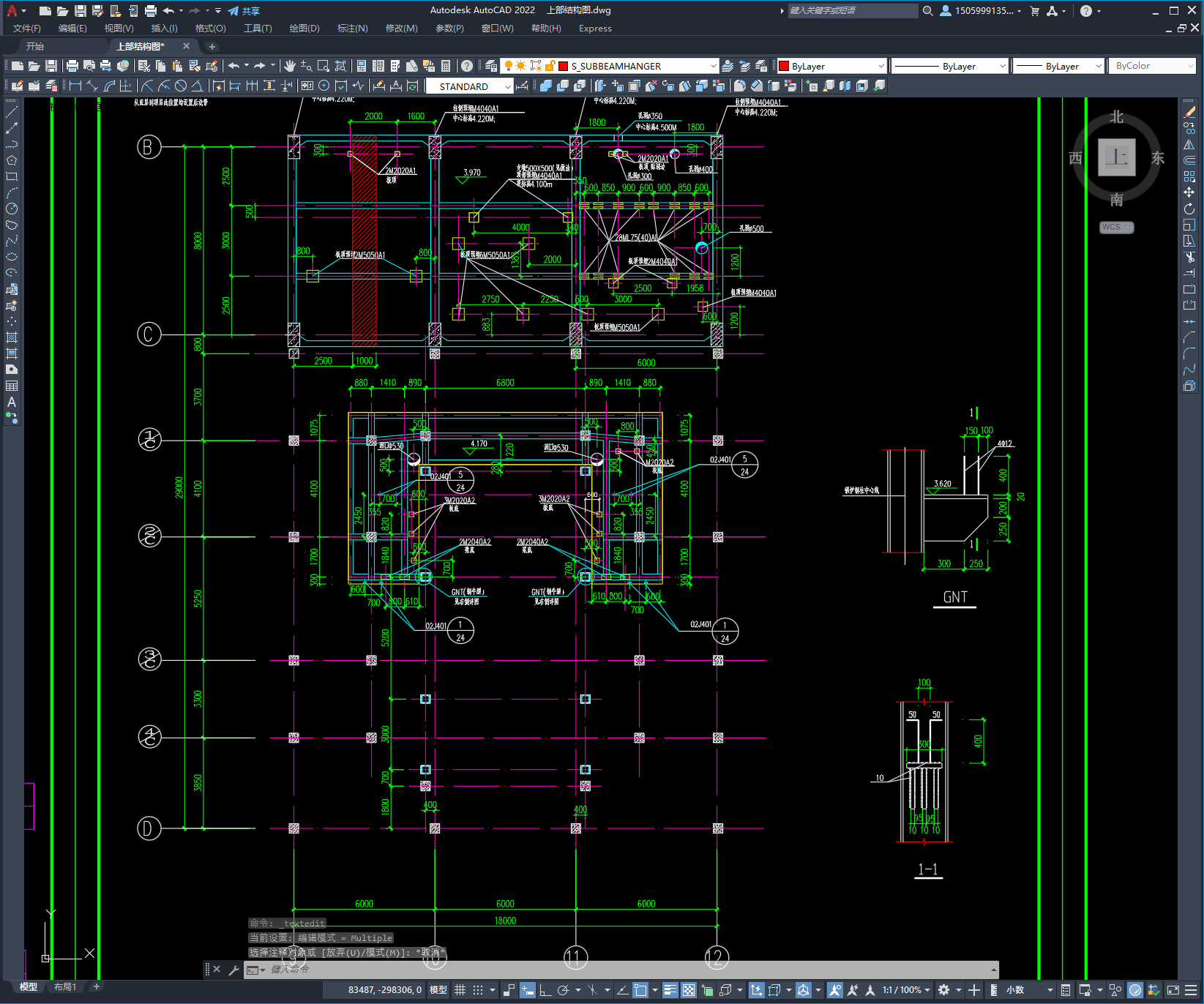
Task: Toggle object snap in status bar
Action: pyautogui.click(x=640, y=990)
